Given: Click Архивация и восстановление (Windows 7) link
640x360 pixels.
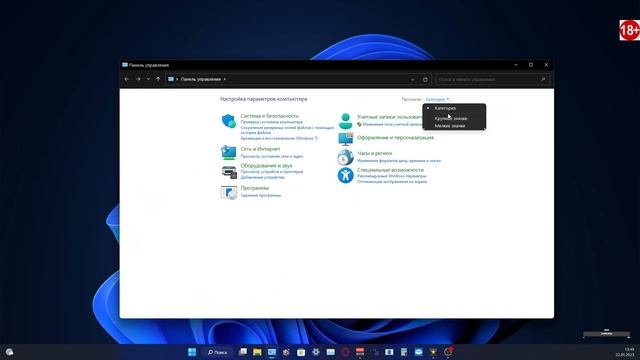Looking at the screenshot, I should (279, 138).
